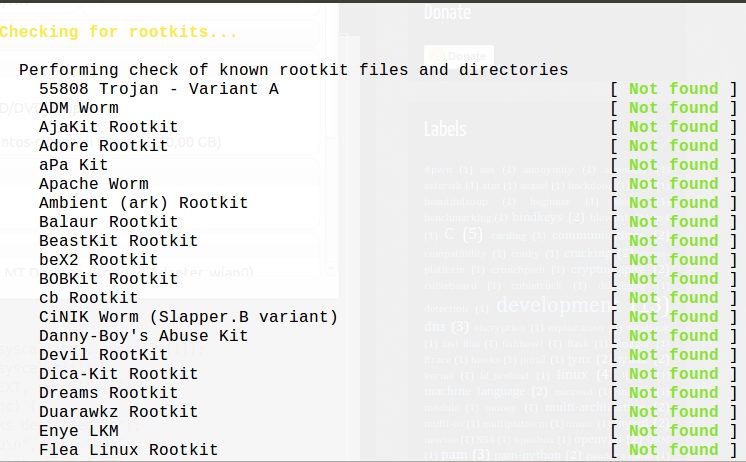This screenshot has height=462, width=746.
Task: Click the '55808 Trojan - Variant A' line
Action: pyautogui.click(x=158, y=89)
